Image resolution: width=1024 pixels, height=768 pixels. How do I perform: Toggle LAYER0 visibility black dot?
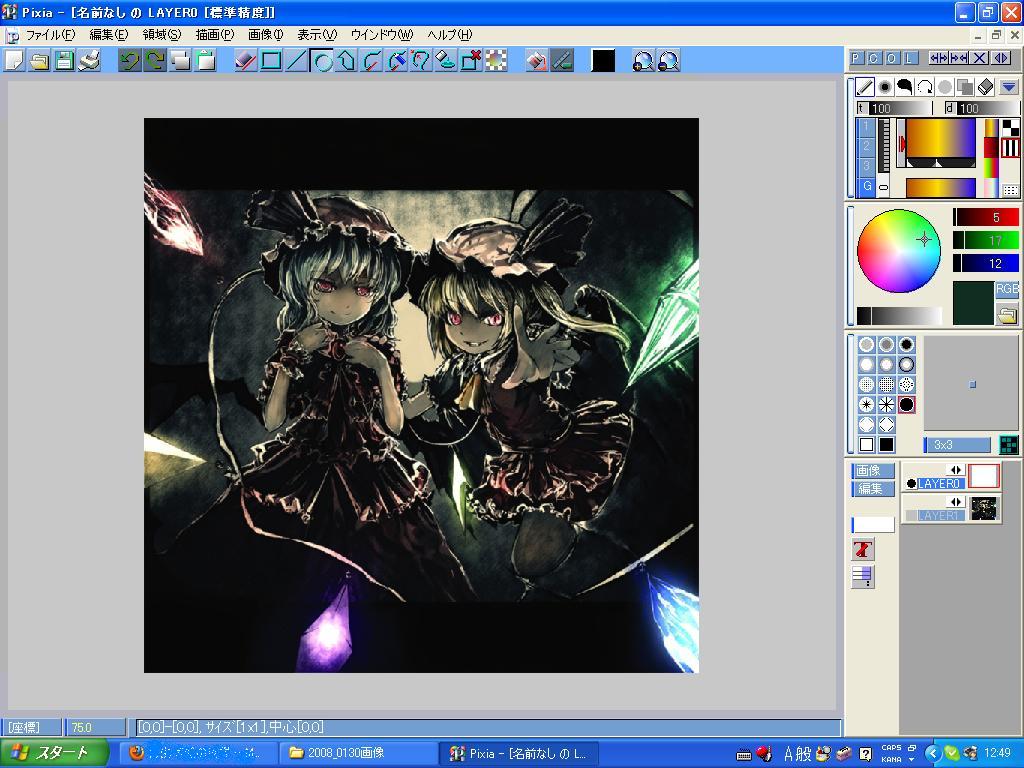coord(911,484)
